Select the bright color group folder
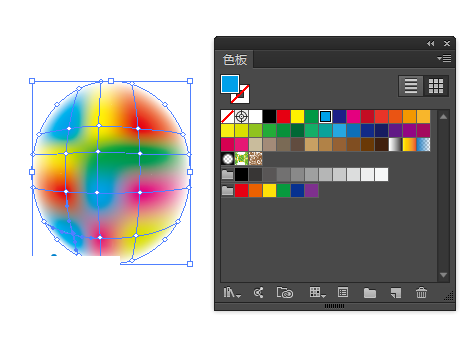This screenshot has width=474, height=361. 227,191
